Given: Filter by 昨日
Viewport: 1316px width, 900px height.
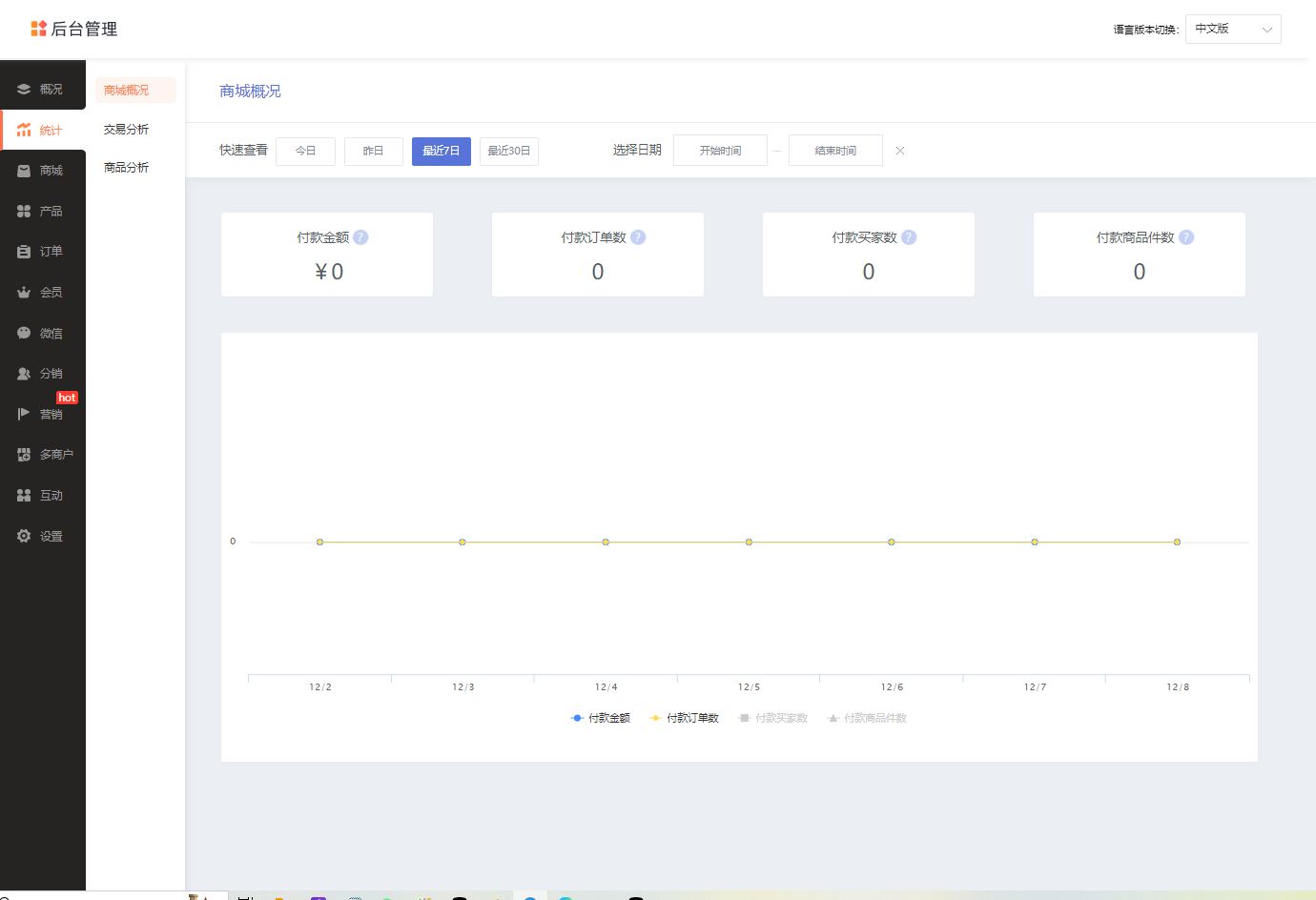Looking at the screenshot, I should click(x=373, y=151).
